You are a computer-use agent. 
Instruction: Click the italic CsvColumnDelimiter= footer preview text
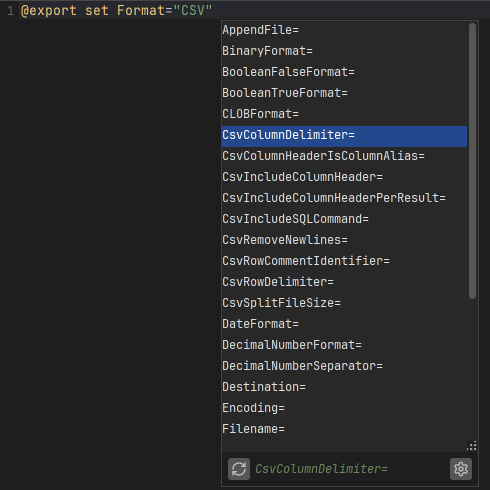tap(321, 469)
